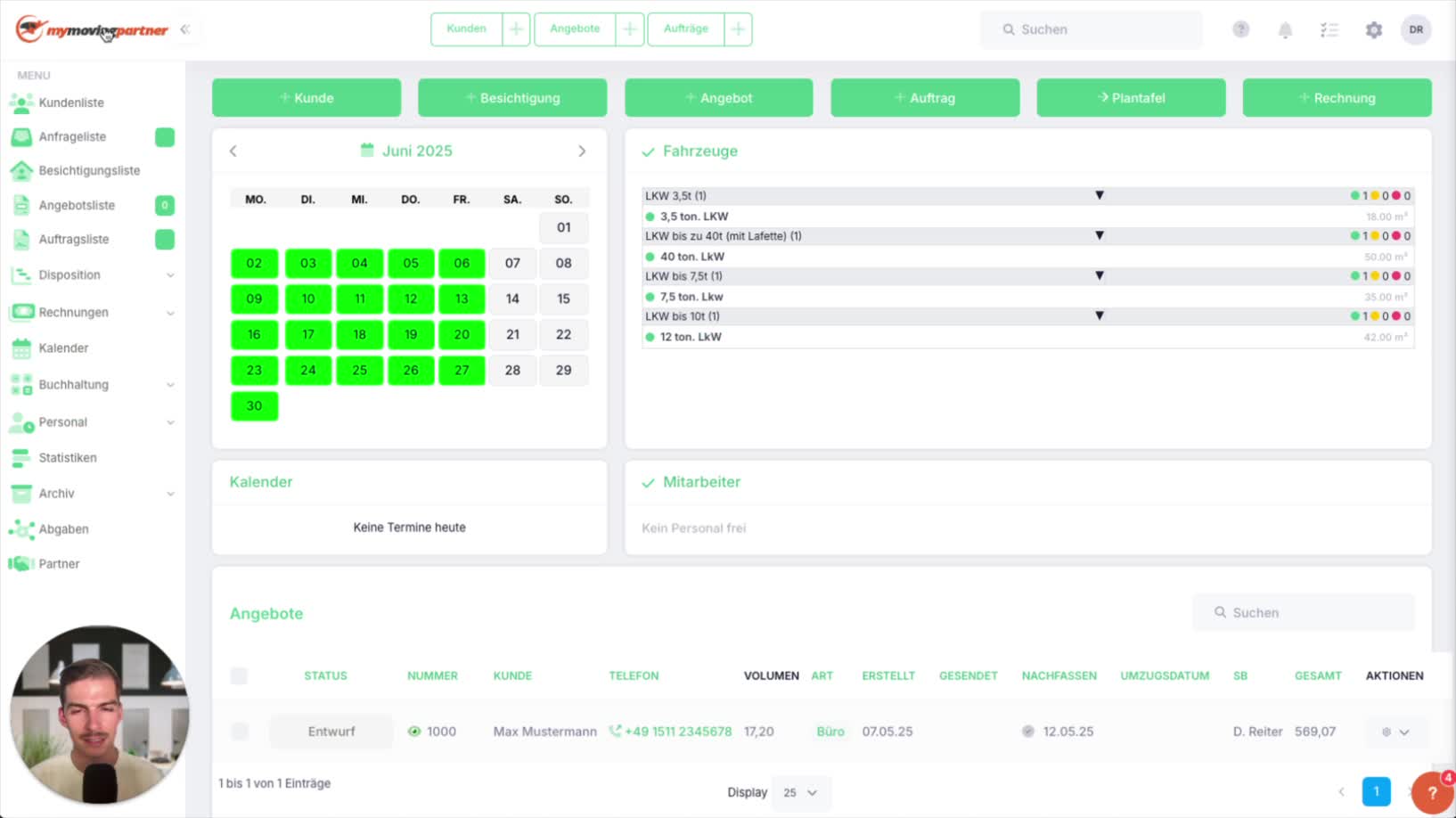Image resolution: width=1456 pixels, height=818 pixels.
Task: Open the Display 25 entries dropdown
Action: pyautogui.click(x=800, y=792)
